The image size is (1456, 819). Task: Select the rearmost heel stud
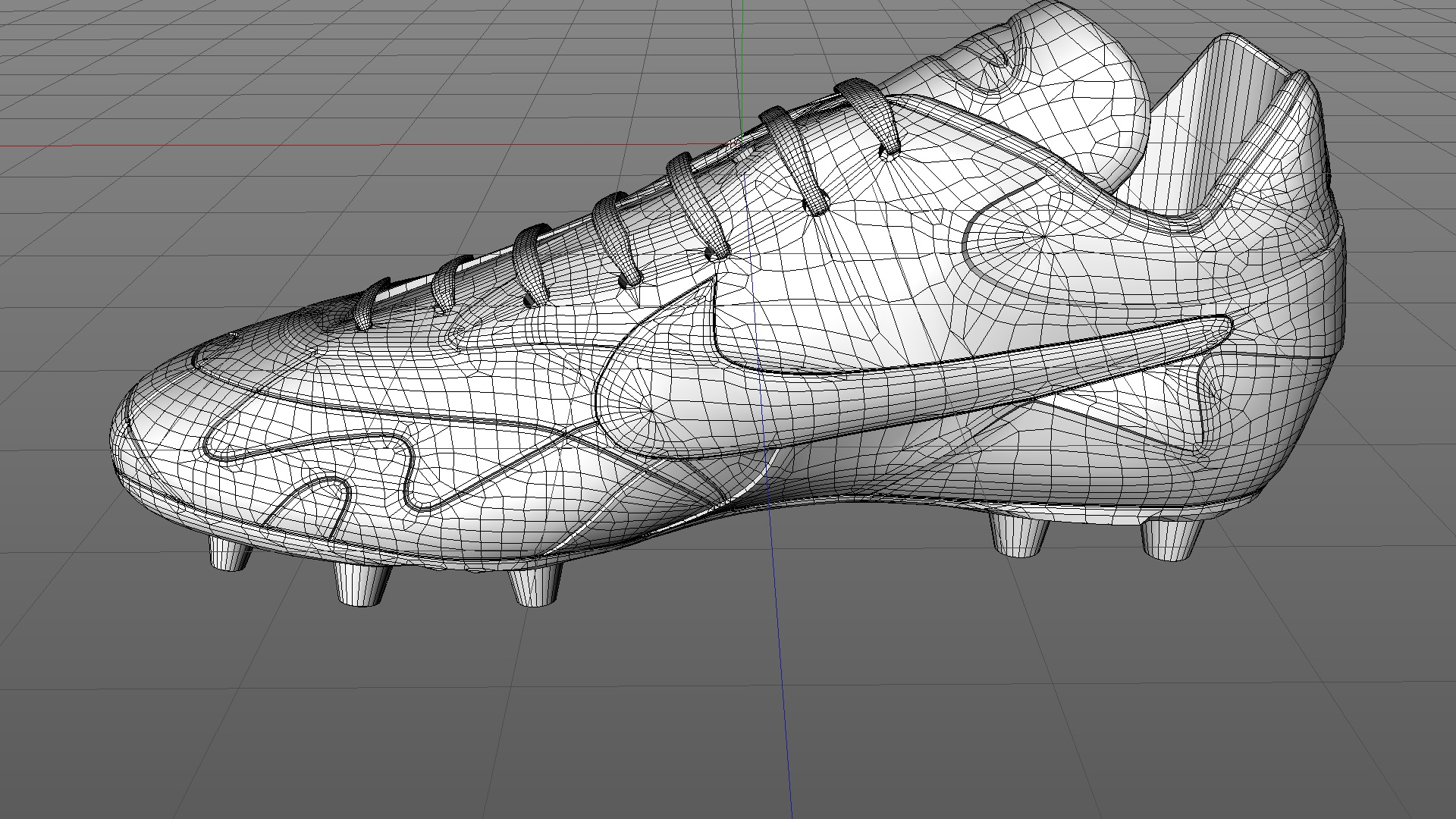click(x=1172, y=539)
